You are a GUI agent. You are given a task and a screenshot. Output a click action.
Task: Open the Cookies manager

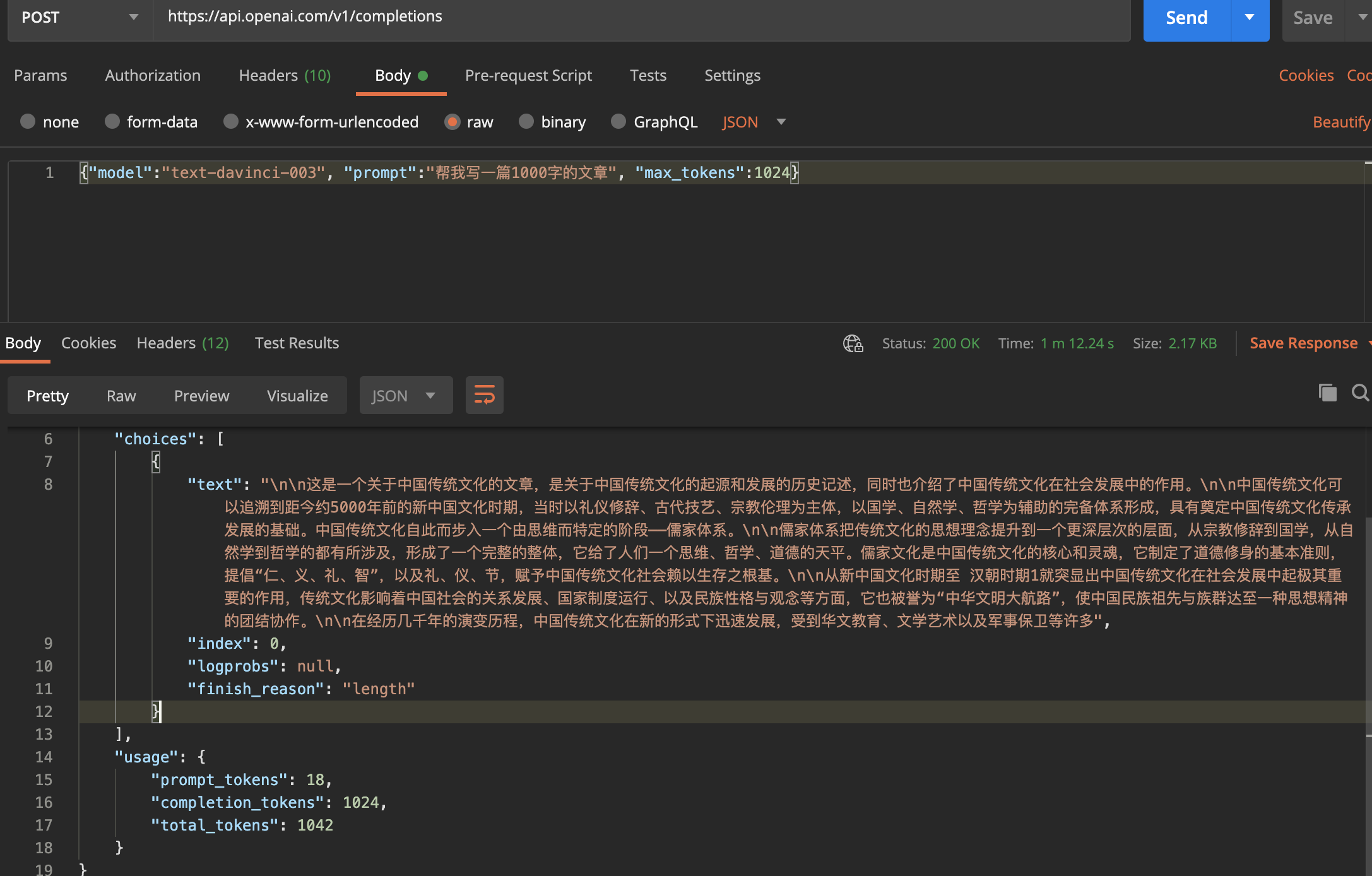(x=1305, y=75)
